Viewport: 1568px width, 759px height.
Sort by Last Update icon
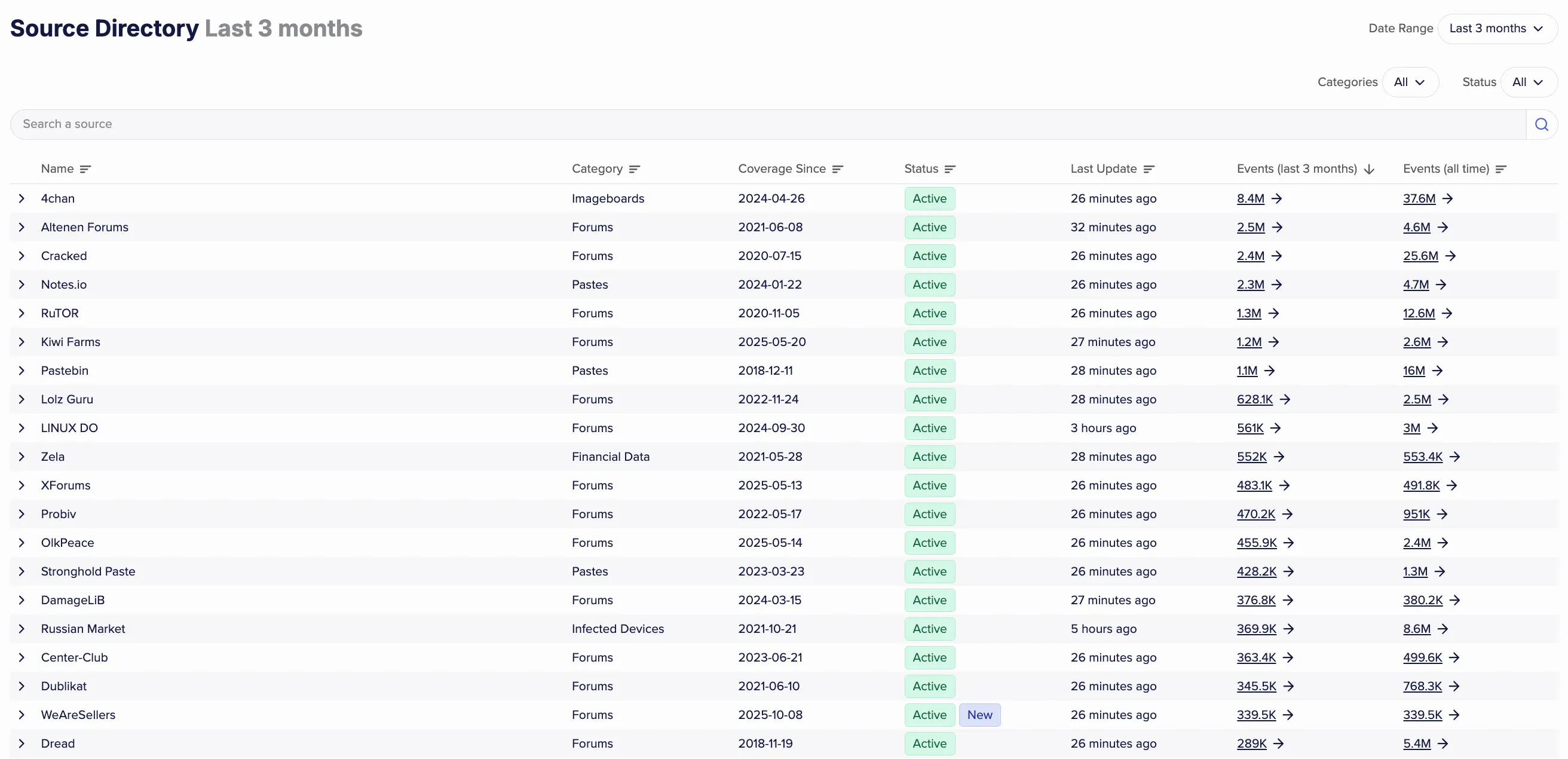[x=1149, y=169]
